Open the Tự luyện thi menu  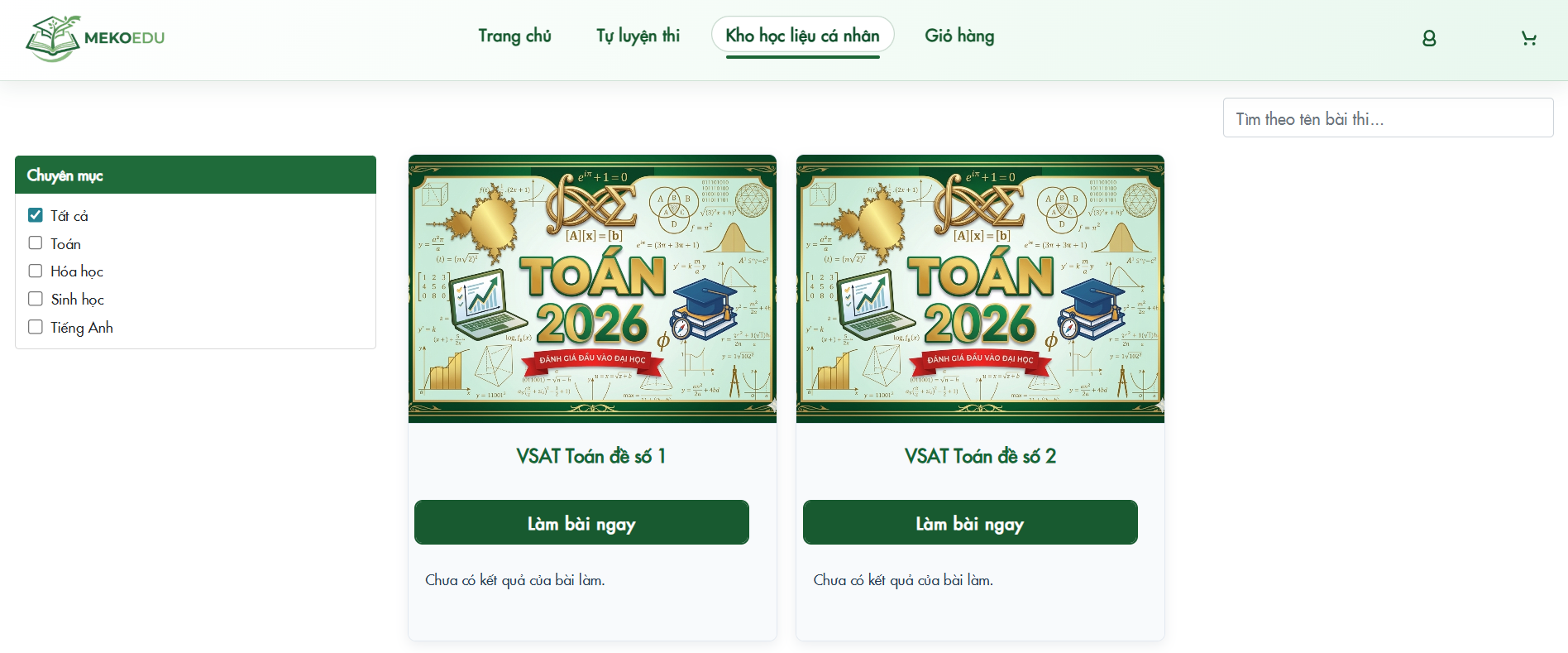638,36
